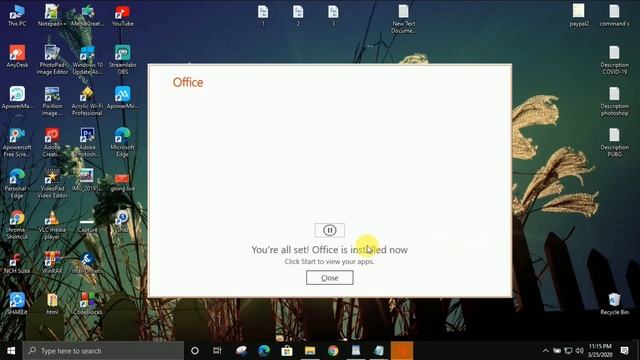Select Apowersoft Free Screen recorder icon
The image size is (640, 360).
pos(17,142)
